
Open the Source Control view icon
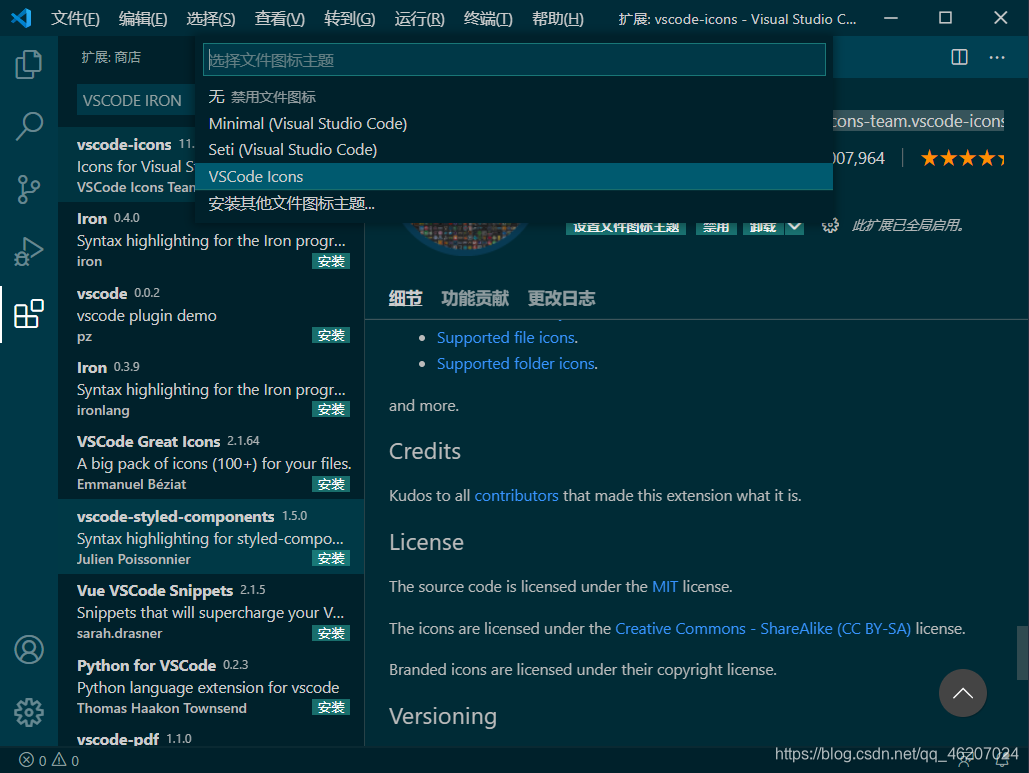point(29,189)
